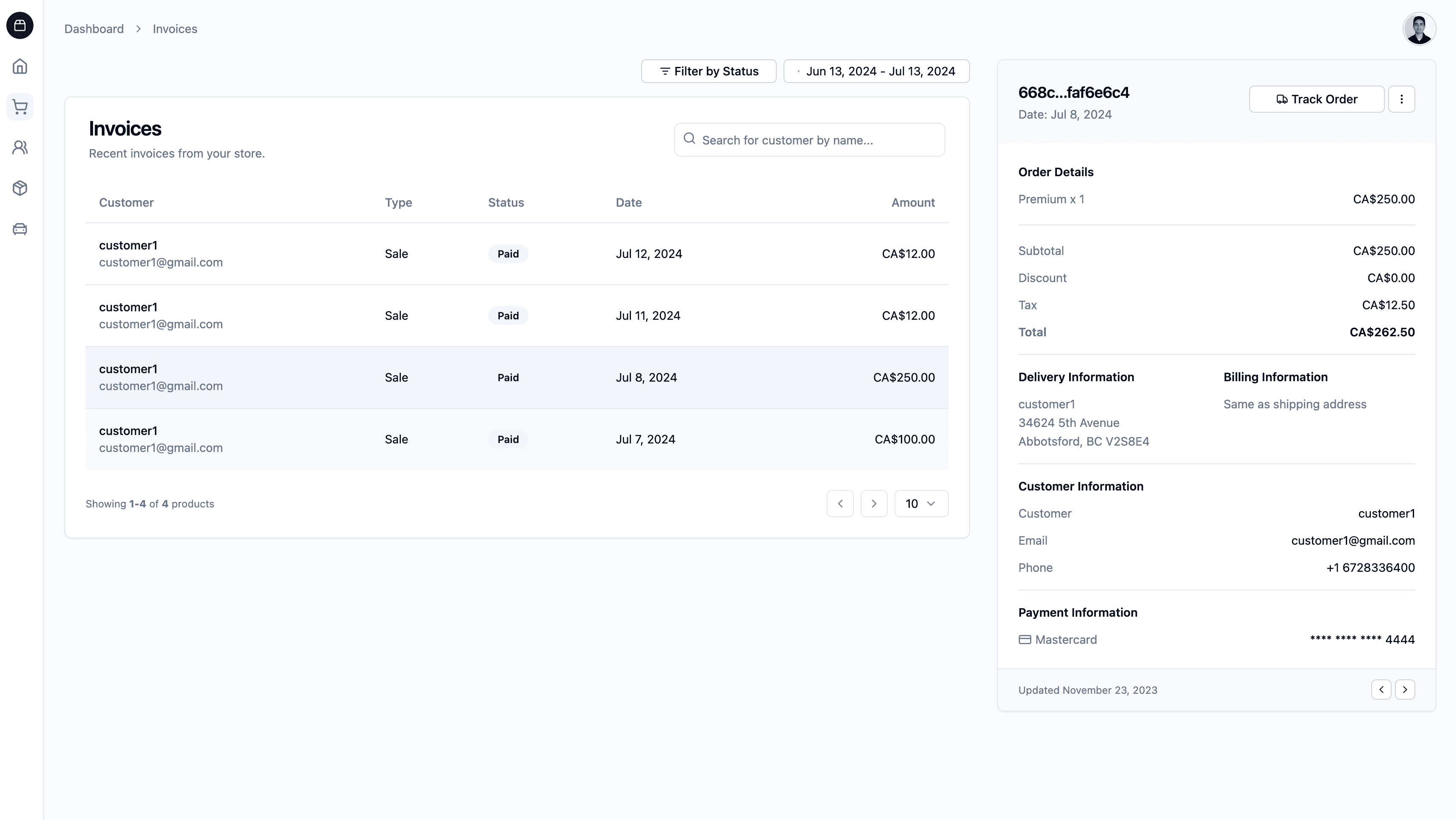Select the vehicle delivery icon in the sidebar
1456x820 pixels.
coord(20,229)
